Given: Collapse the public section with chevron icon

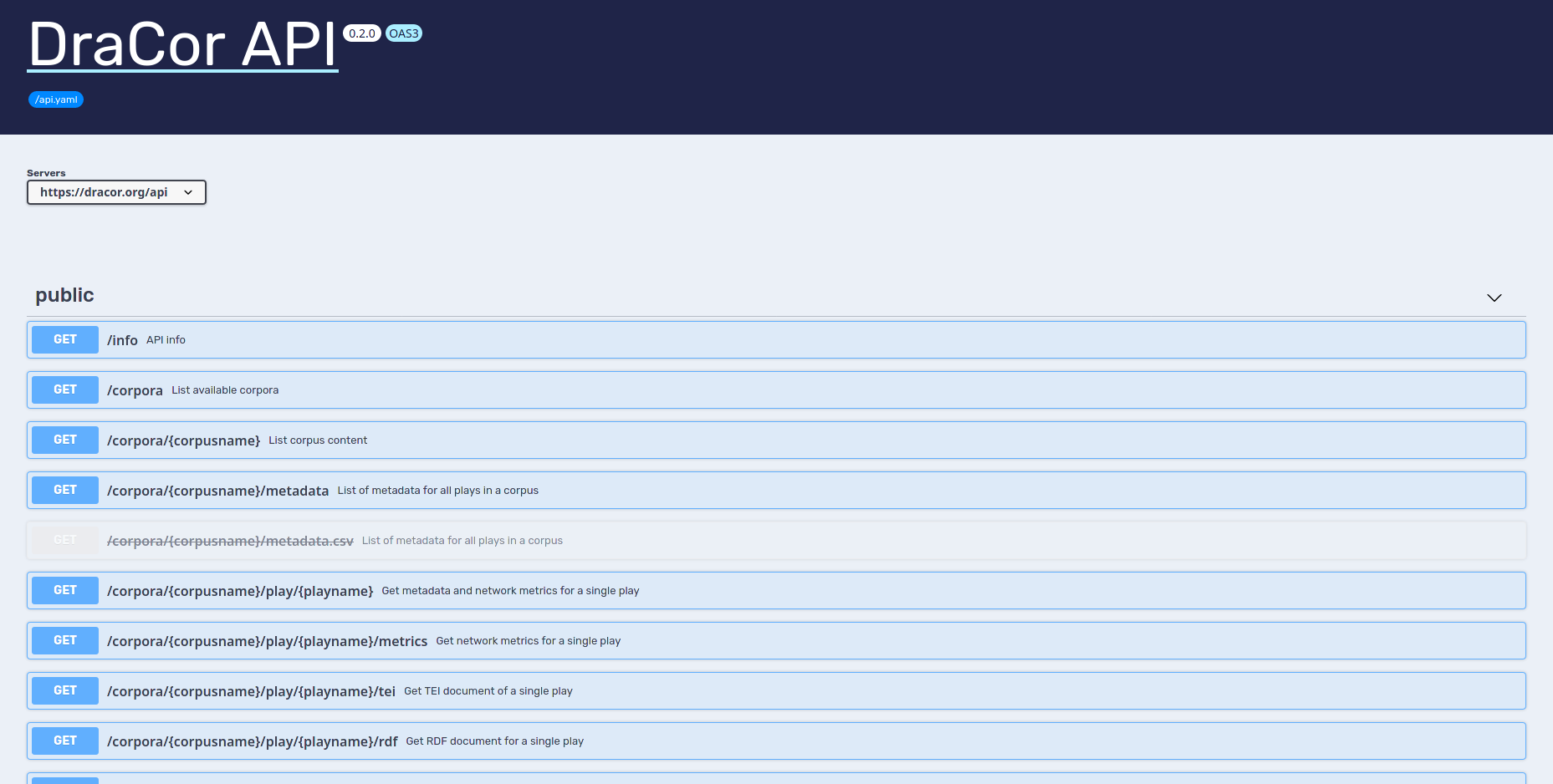Looking at the screenshot, I should click(1494, 298).
